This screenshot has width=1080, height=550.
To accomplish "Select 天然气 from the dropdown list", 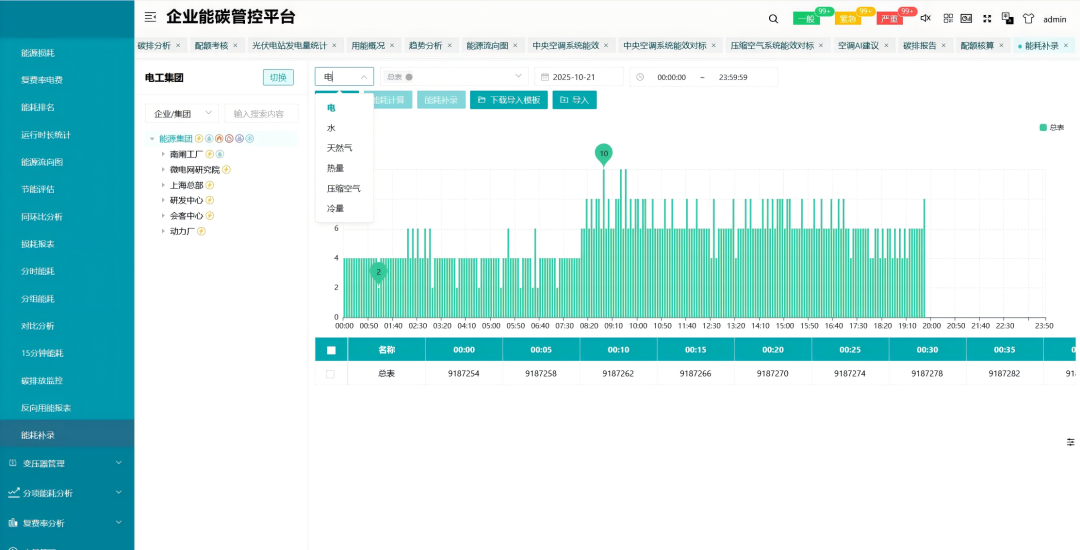I will (x=339, y=148).
